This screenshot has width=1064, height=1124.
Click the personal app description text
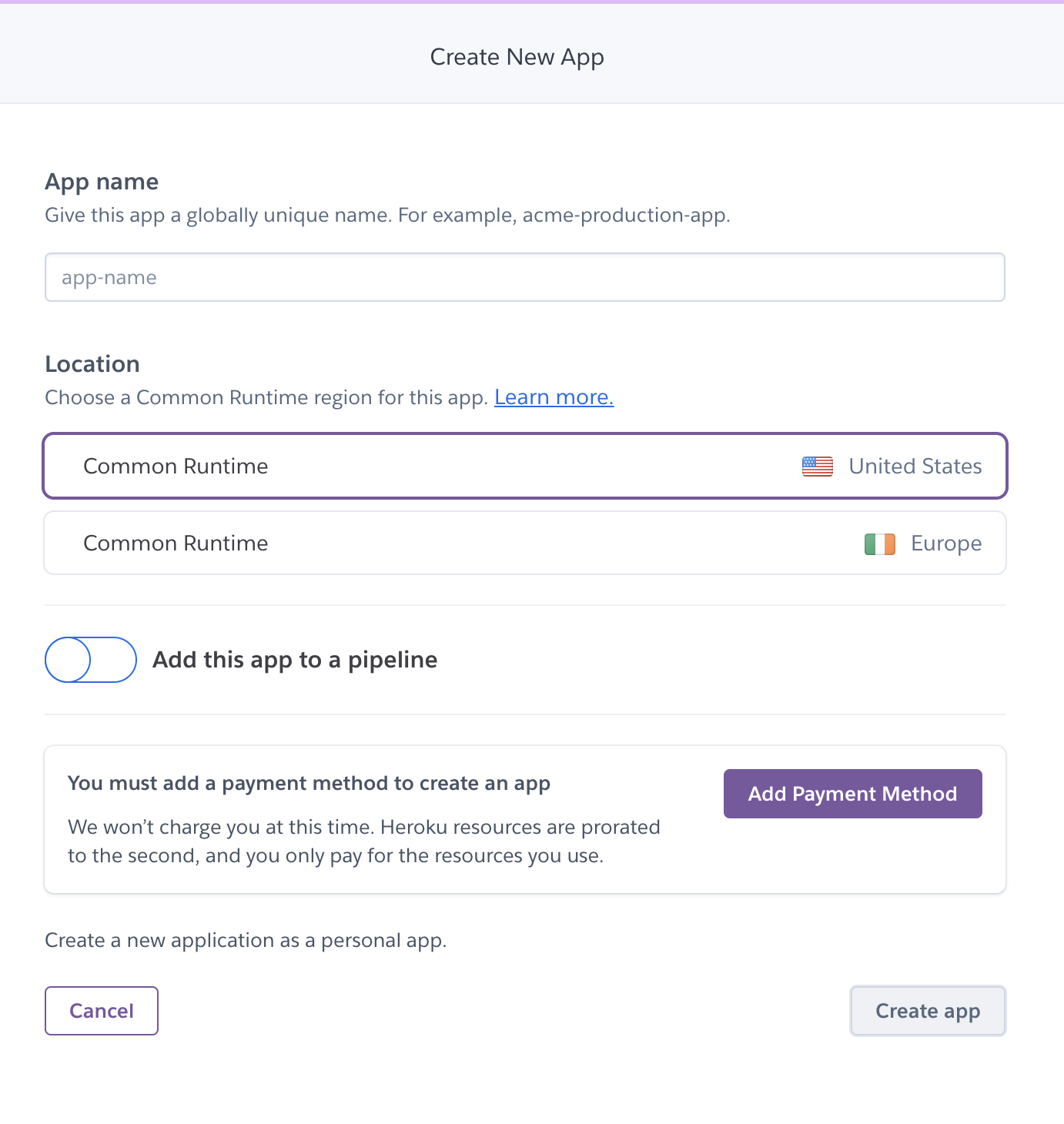[x=246, y=941]
